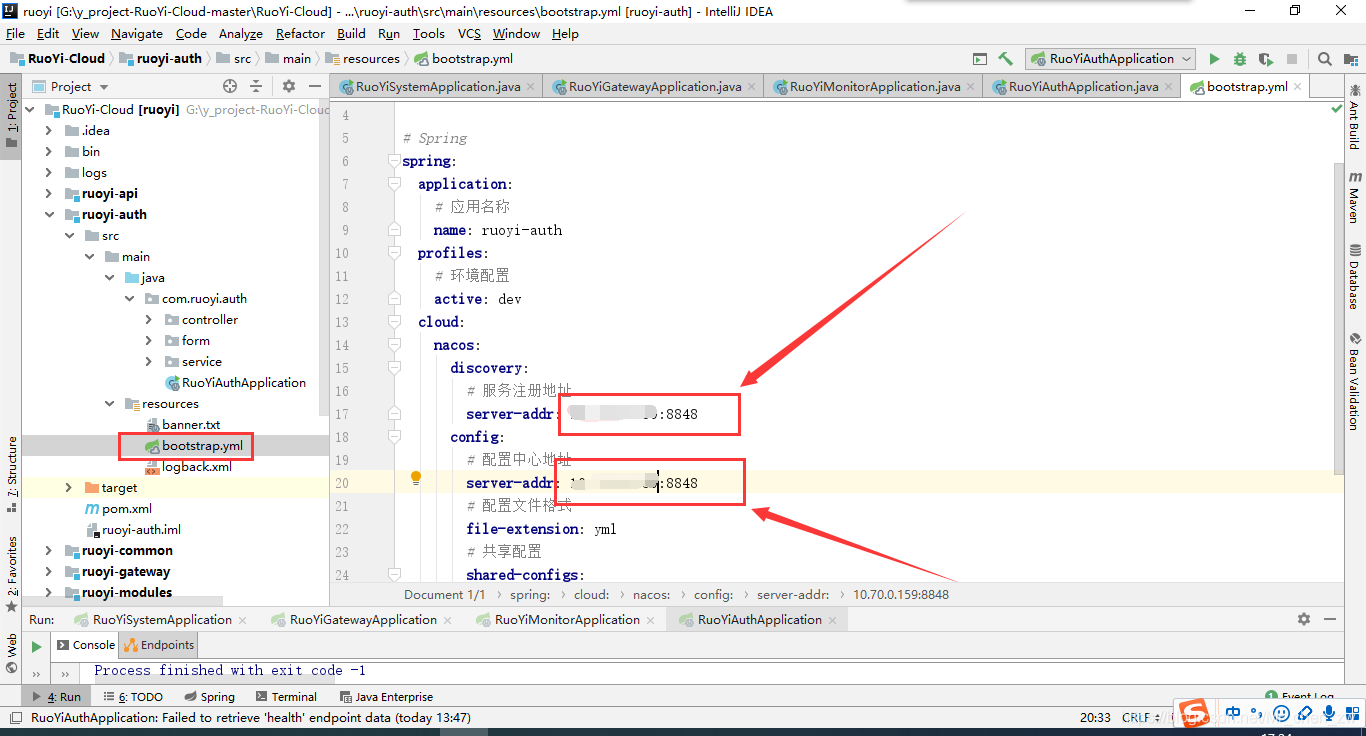Click yellow light bulb intention on line 20
Screen dimensions: 1366x736
[416, 479]
